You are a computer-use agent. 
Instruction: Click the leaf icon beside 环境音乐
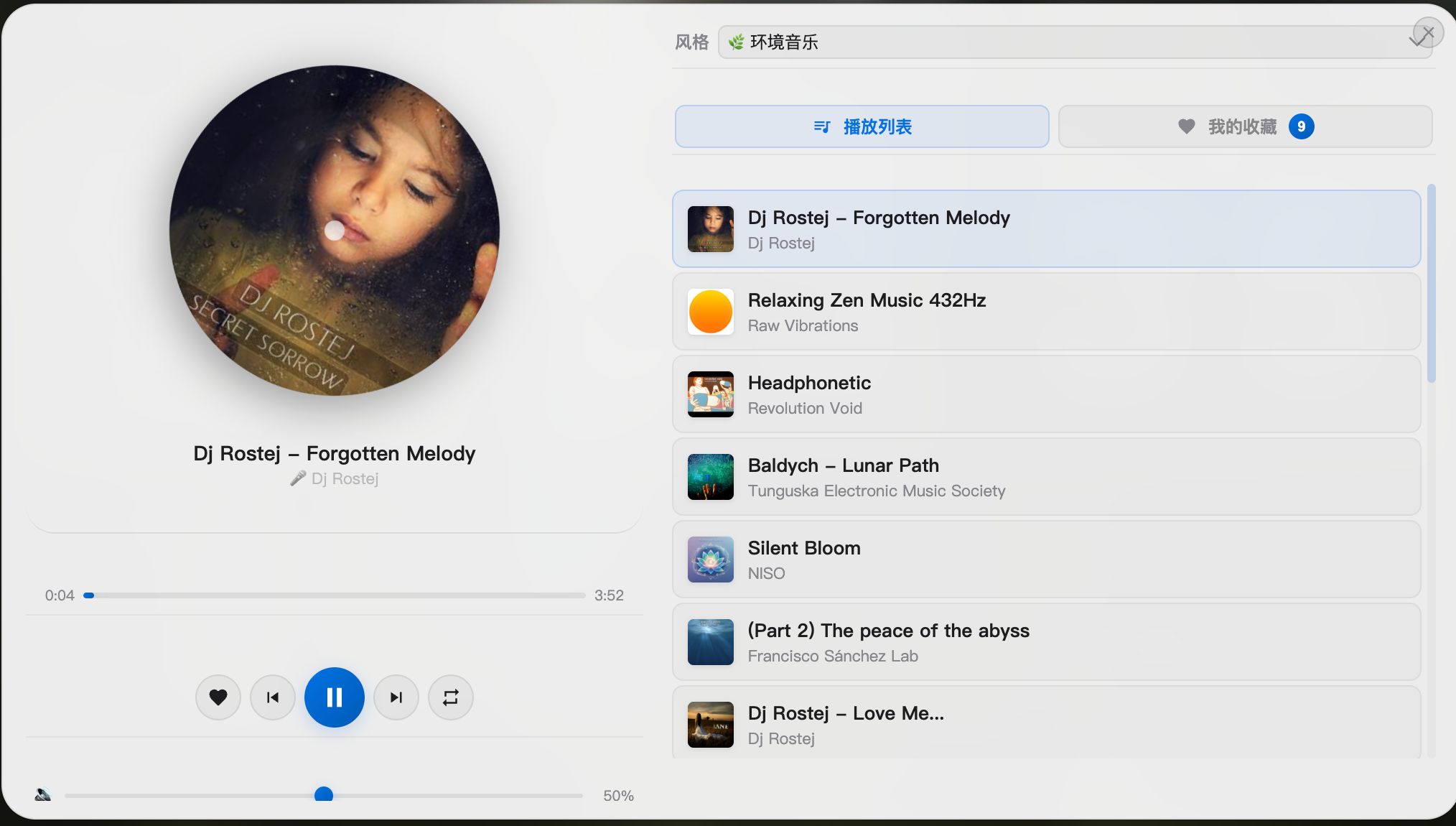pyautogui.click(x=736, y=42)
